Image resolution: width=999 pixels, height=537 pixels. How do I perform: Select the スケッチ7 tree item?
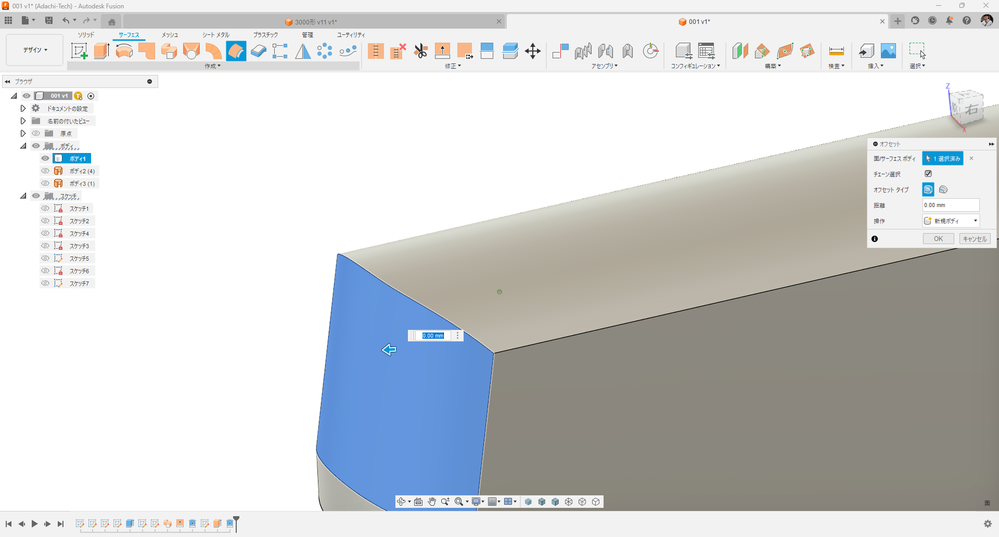(x=79, y=283)
